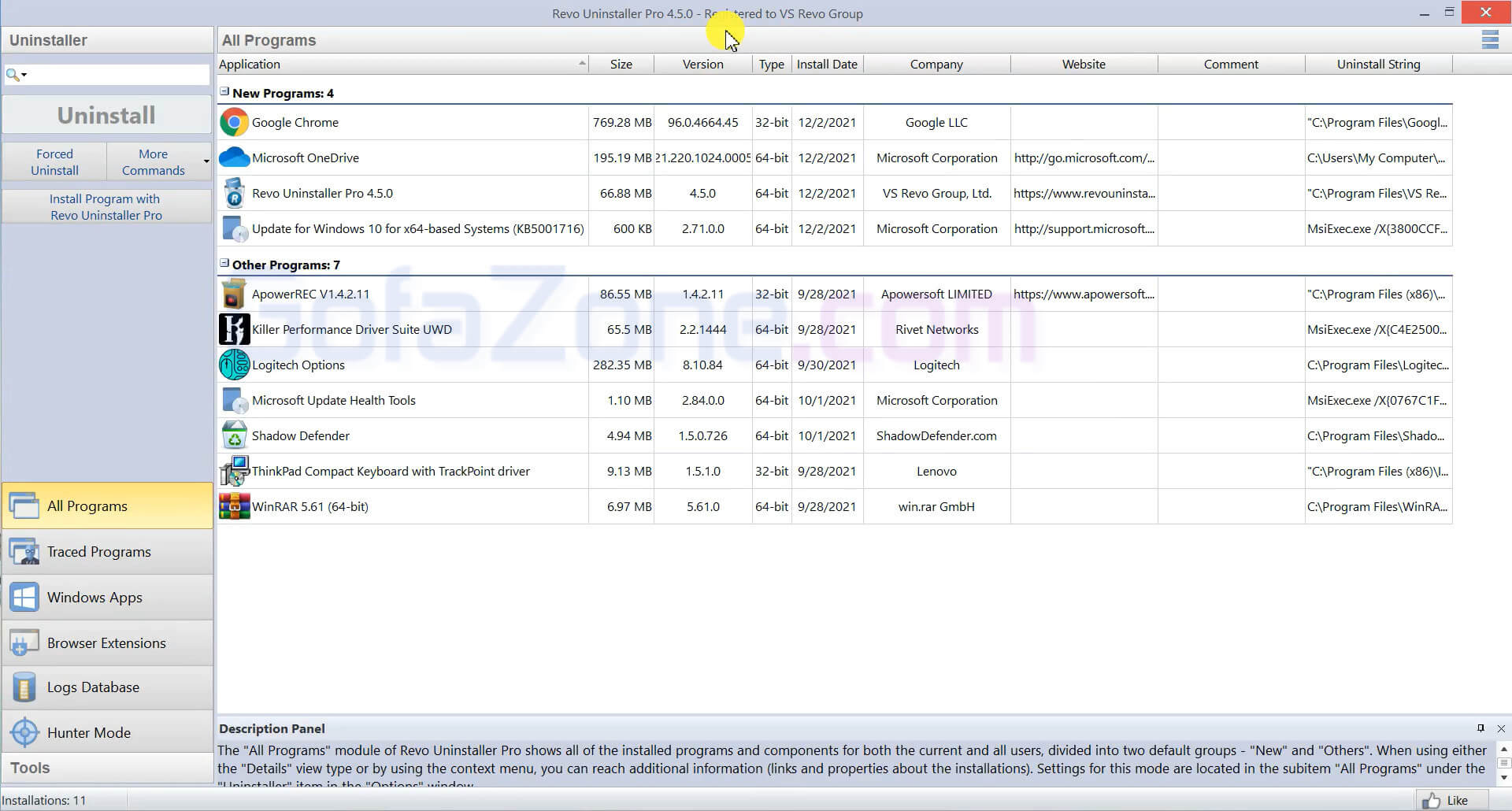Click the Google Chrome program icon

[234, 123]
